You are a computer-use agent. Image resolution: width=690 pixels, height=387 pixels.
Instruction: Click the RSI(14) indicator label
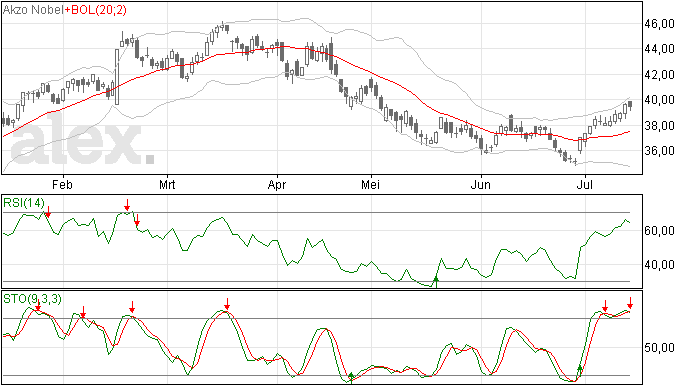point(24,203)
